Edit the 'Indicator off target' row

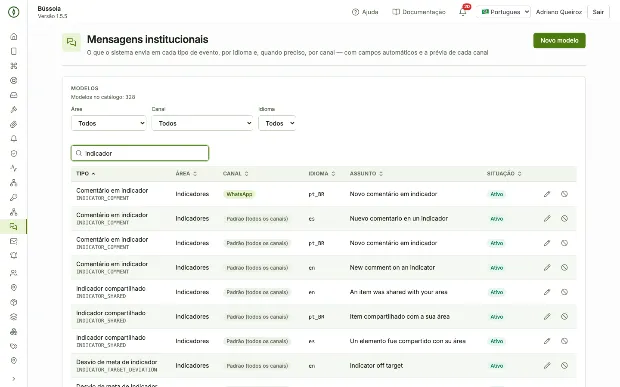547,366
